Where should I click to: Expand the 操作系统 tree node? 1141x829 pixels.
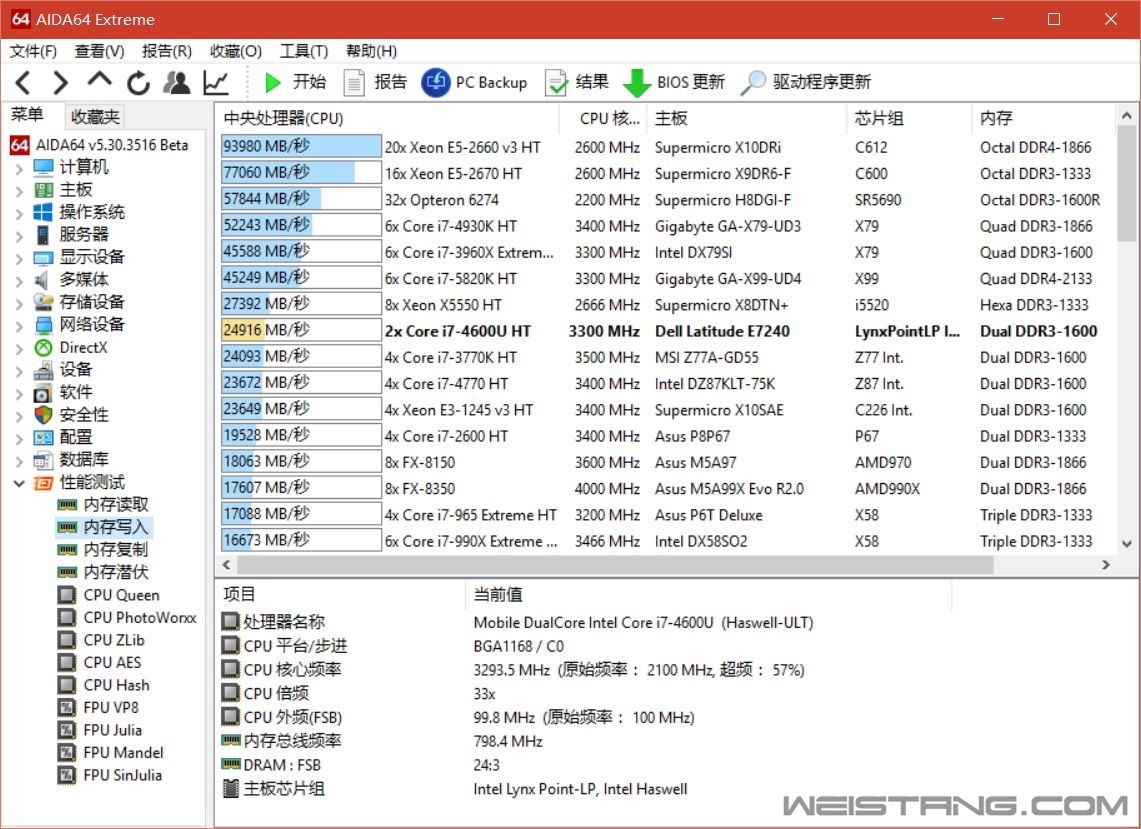[x=20, y=214]
